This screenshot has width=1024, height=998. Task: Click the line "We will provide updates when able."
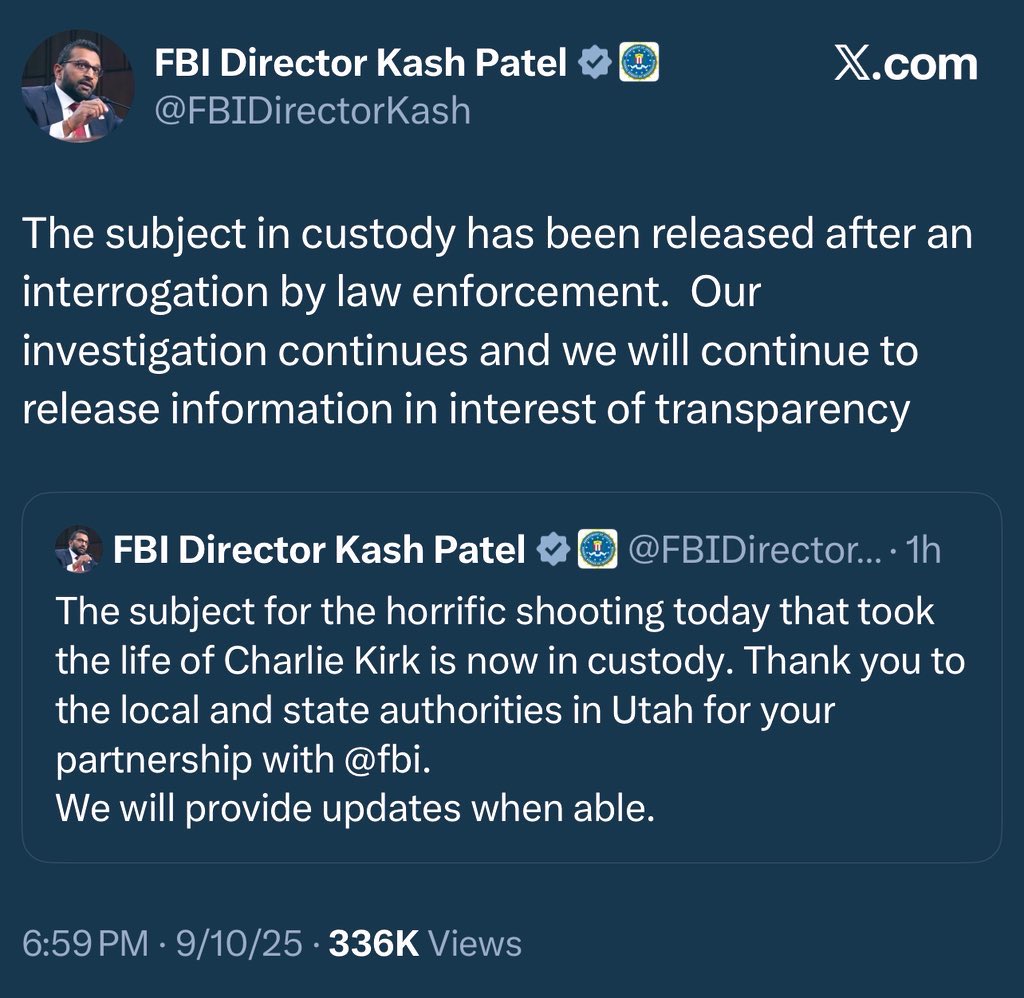[x=355, y=809]
